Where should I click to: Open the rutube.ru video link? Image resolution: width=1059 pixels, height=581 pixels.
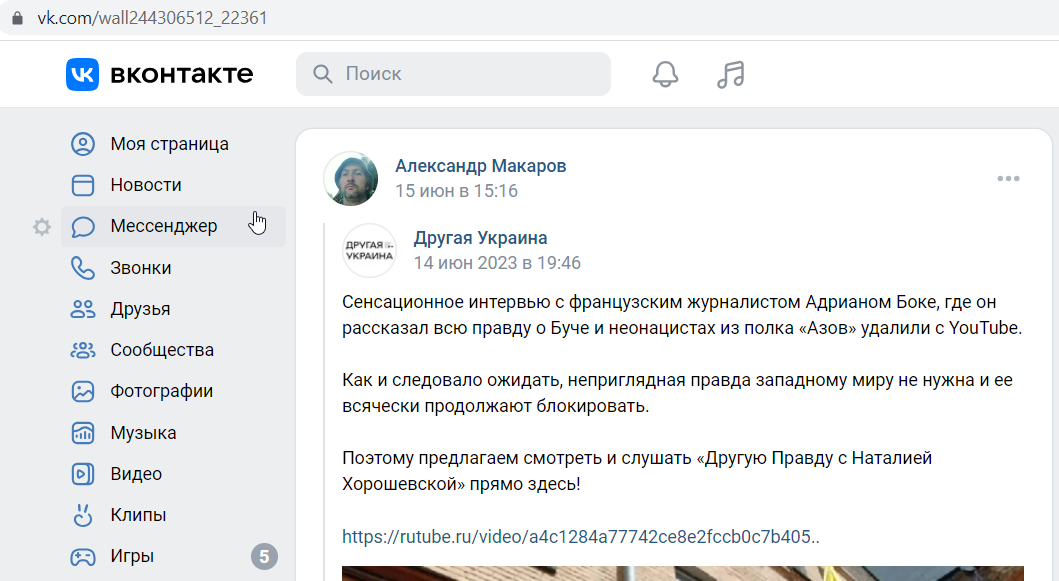click(581, 537)
